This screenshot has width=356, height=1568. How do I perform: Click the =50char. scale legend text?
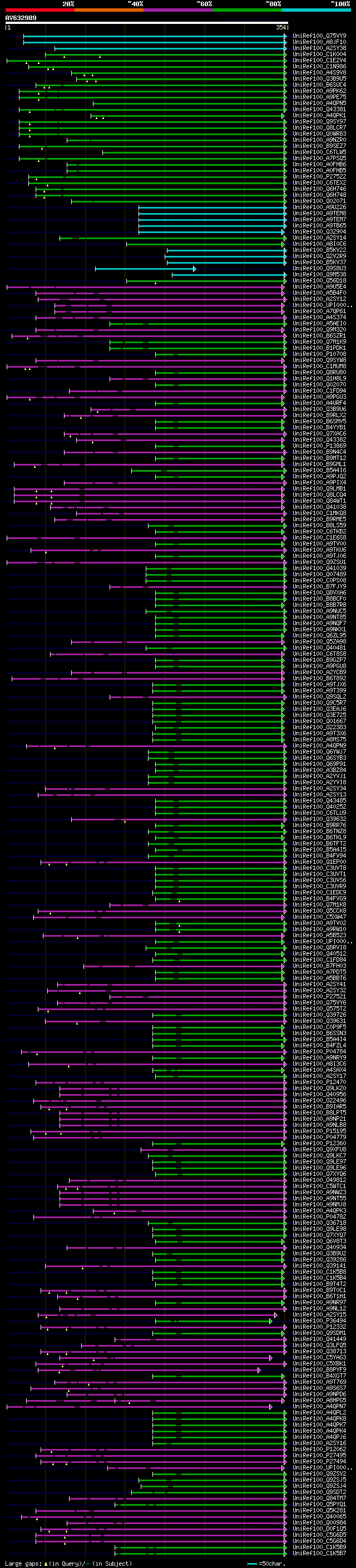pos(272,1563)
